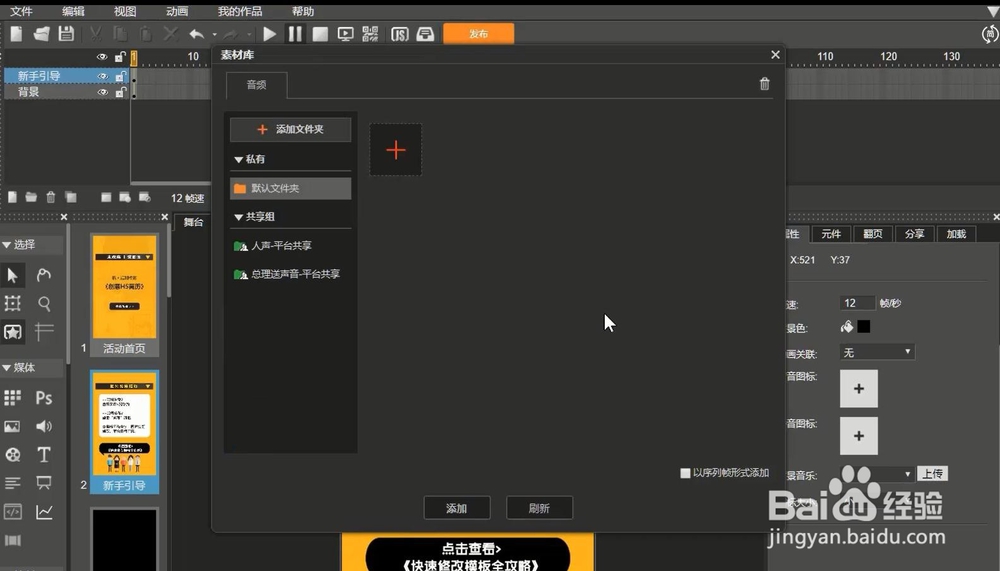Switch to the 音频 tab in 素材库
Screen dimensions: 1000x571
[x=256, y=85]
